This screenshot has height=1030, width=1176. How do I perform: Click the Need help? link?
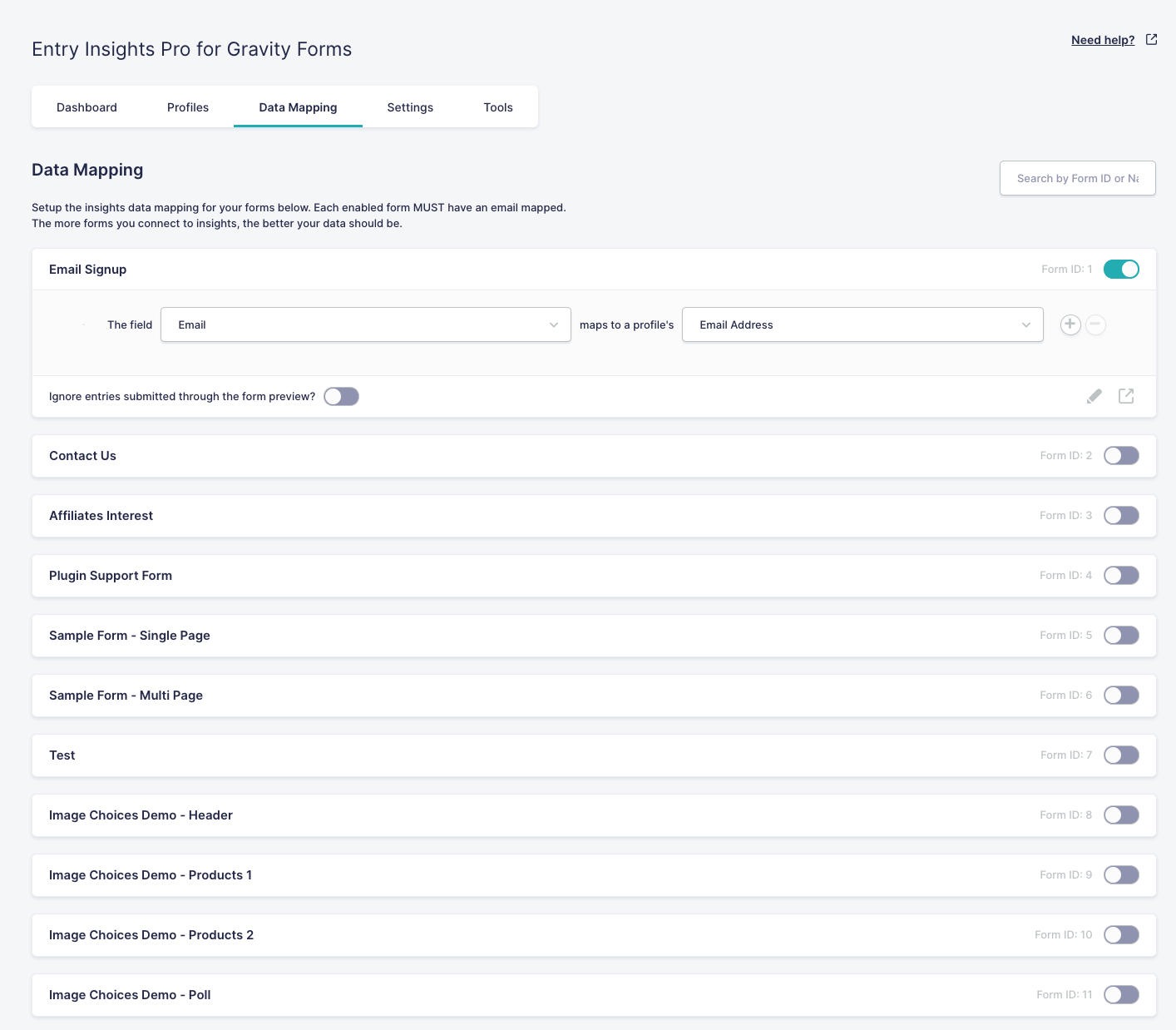point(1103,40)
